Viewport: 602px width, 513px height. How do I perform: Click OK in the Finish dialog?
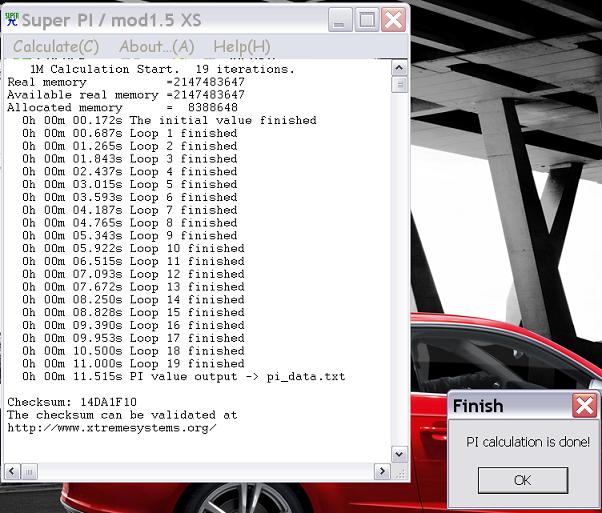click(523, 480)
